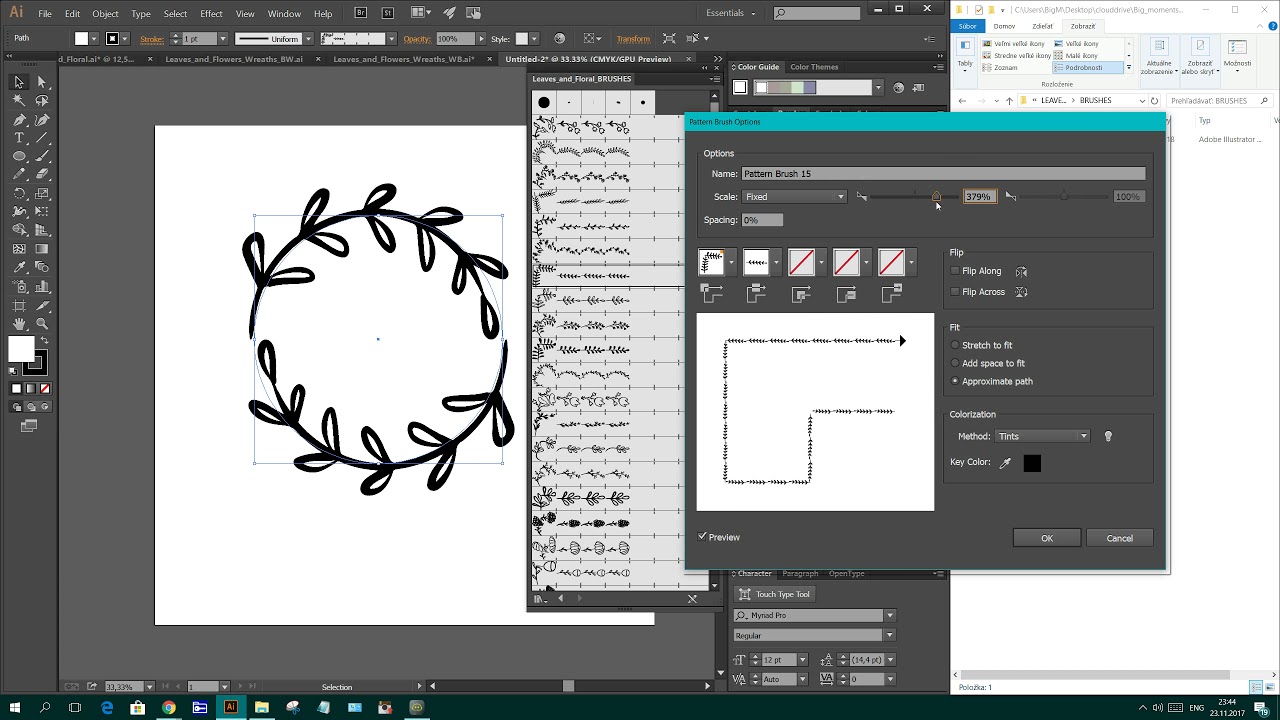This screenshot has width=1280, height=720.
Task: Select the Type tool
Action: coord(19,138)
